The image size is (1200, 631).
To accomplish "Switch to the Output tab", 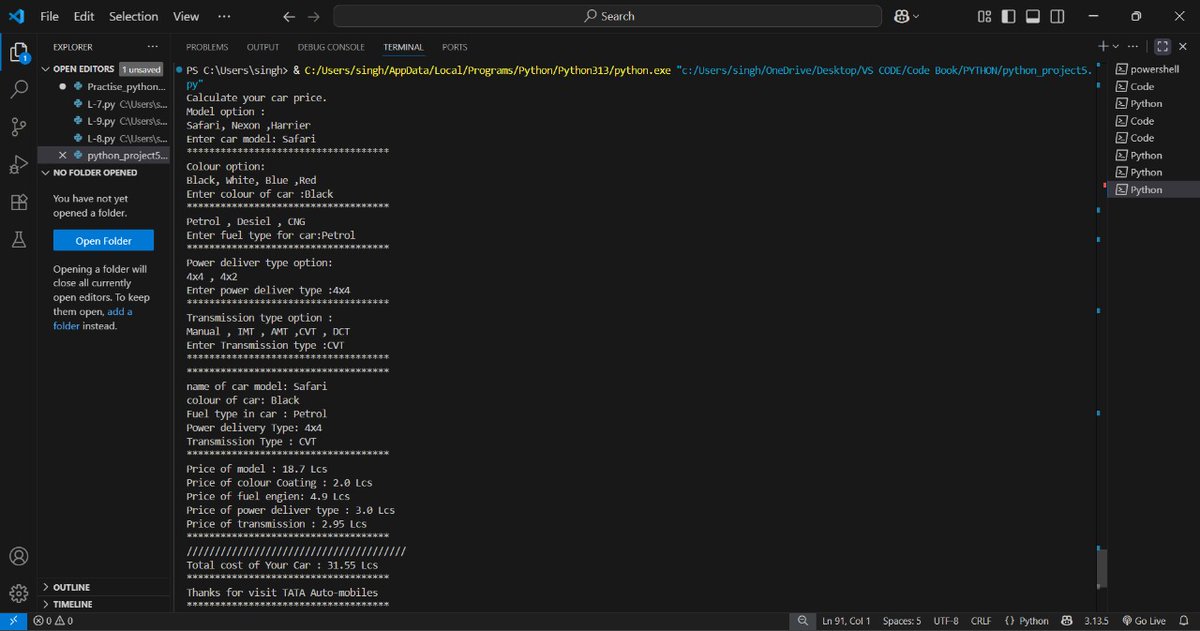I will tap(263, 47).
